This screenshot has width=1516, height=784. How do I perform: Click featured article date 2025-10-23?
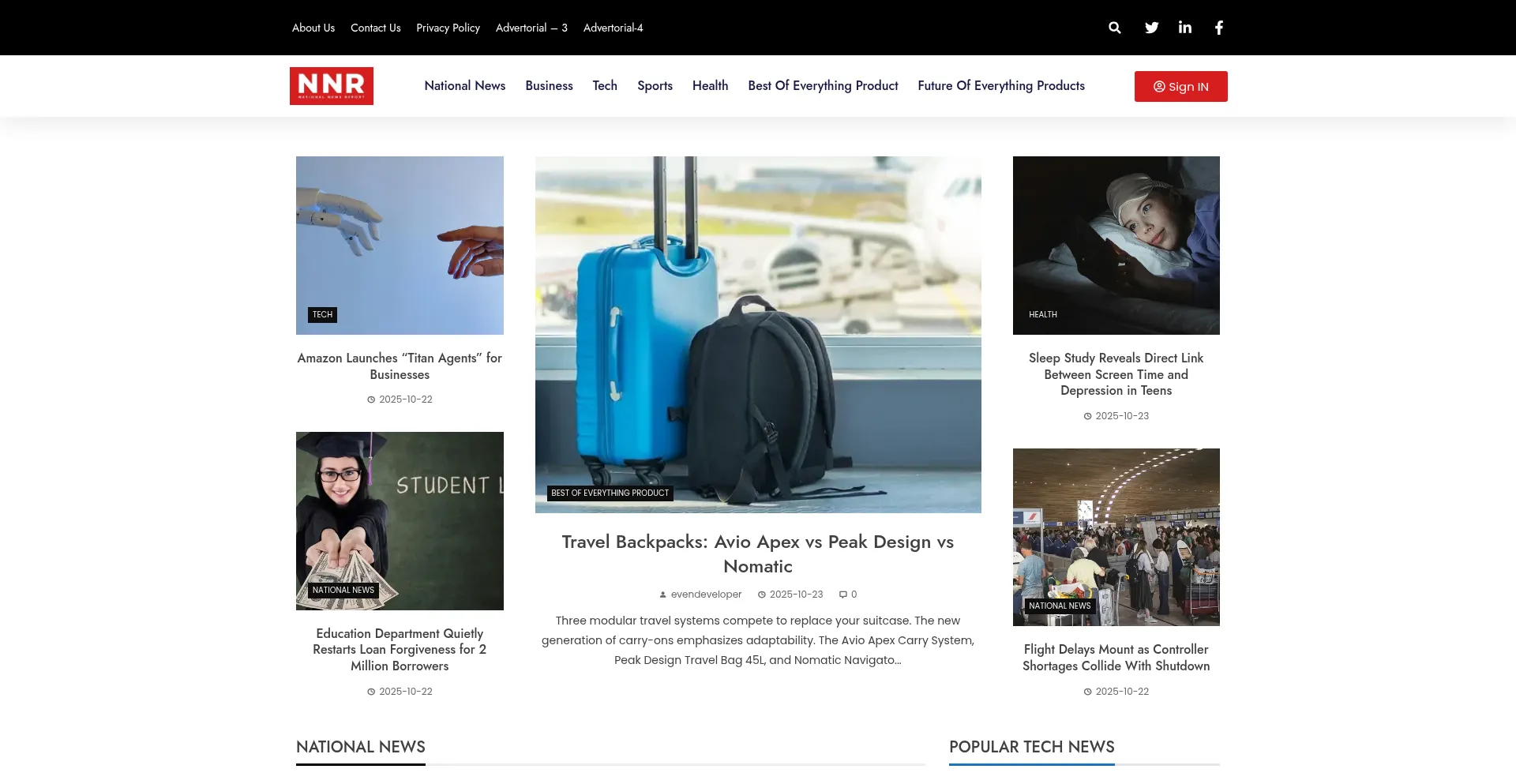click(790, 595)
